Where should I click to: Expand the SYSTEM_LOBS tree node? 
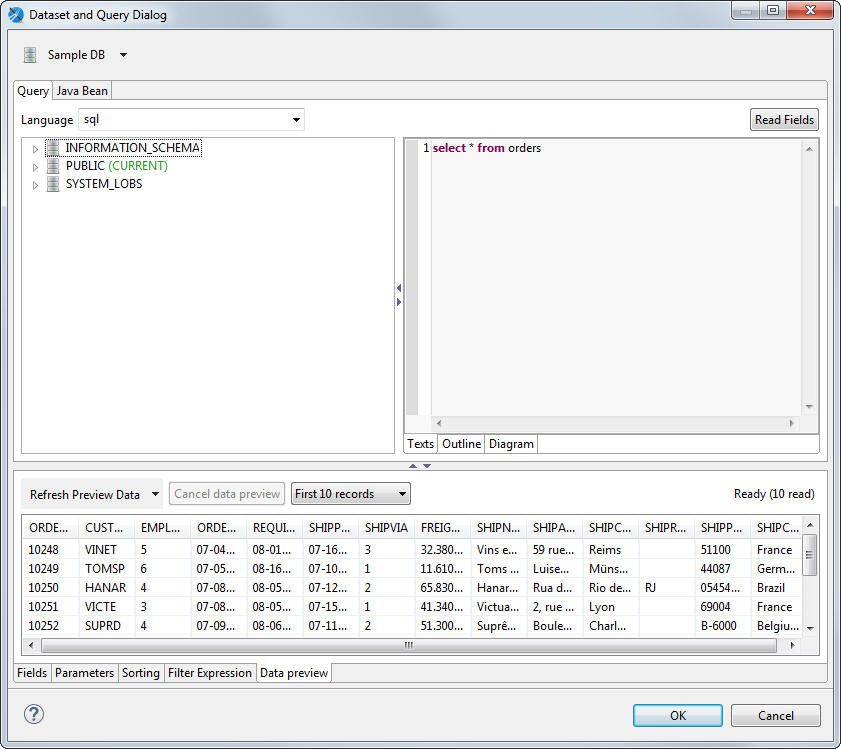tap(35, 185)
